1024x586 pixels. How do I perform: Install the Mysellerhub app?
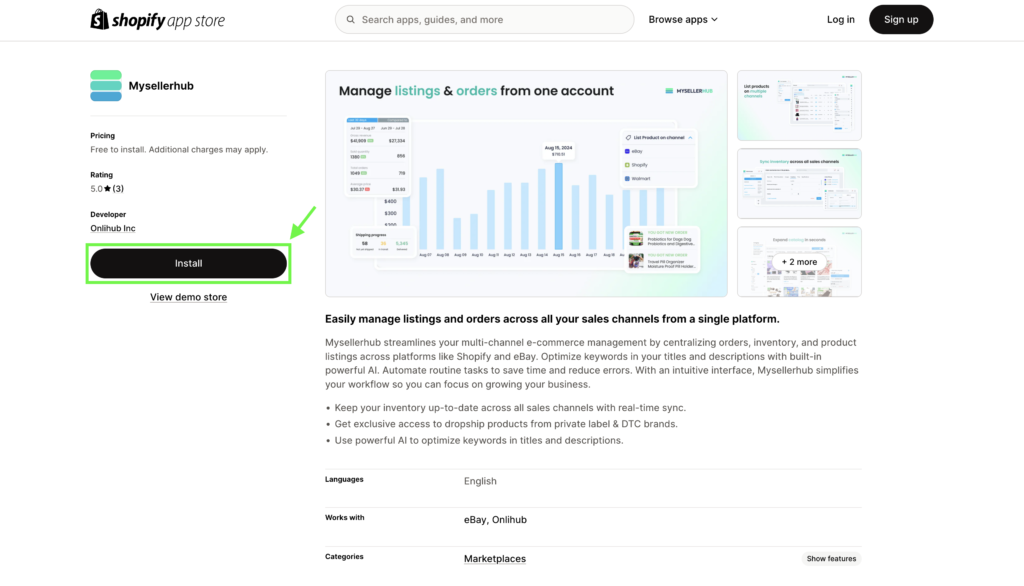pos(188,263)
